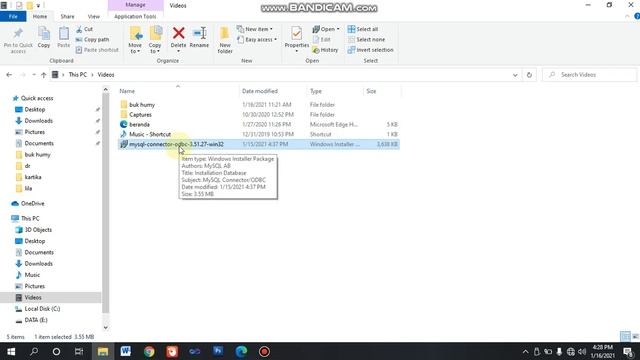Refresh the Videos folder
The image size is (640, 360).
coord(529,75)
